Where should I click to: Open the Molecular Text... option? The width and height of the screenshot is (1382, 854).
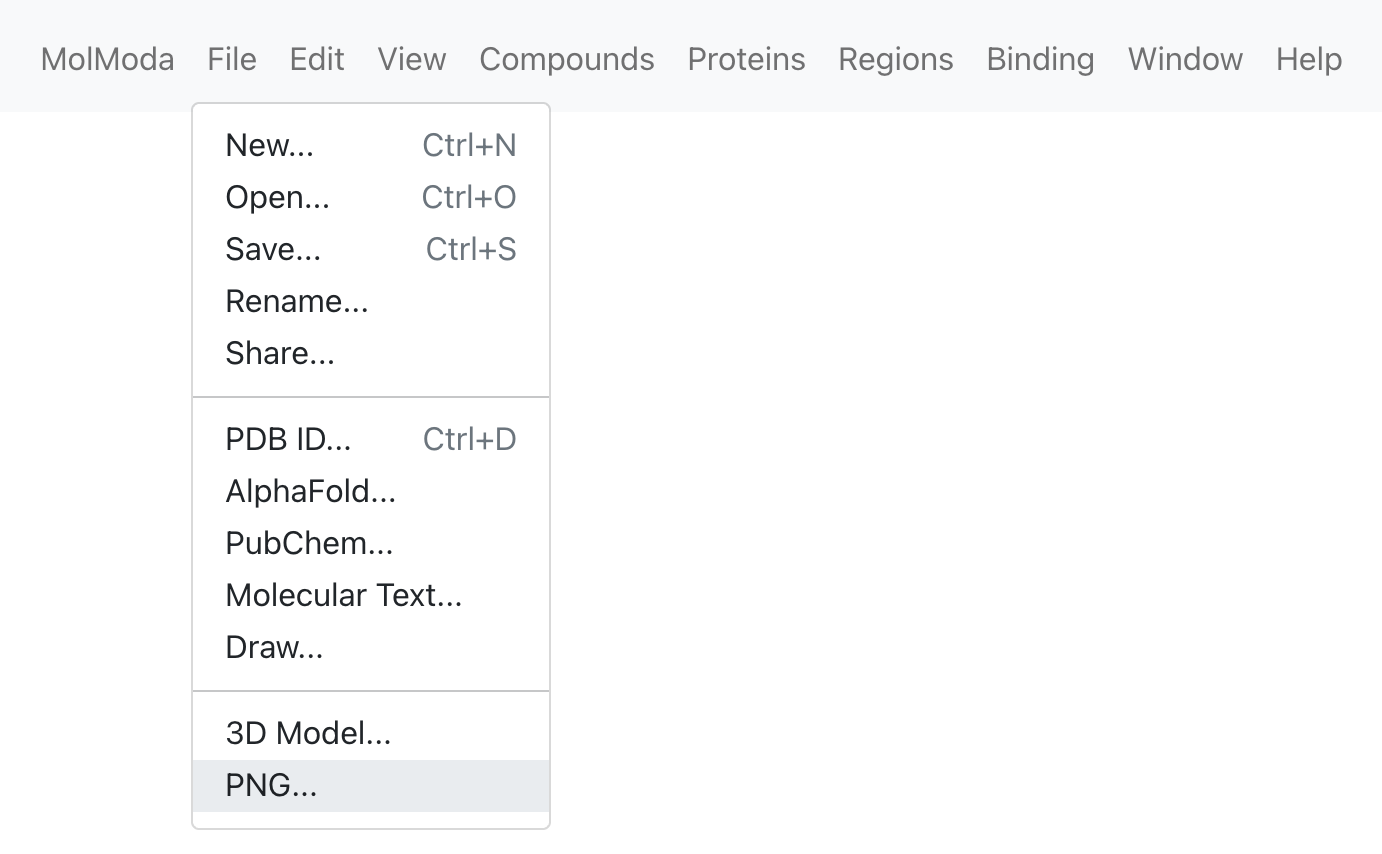point(371,596)
